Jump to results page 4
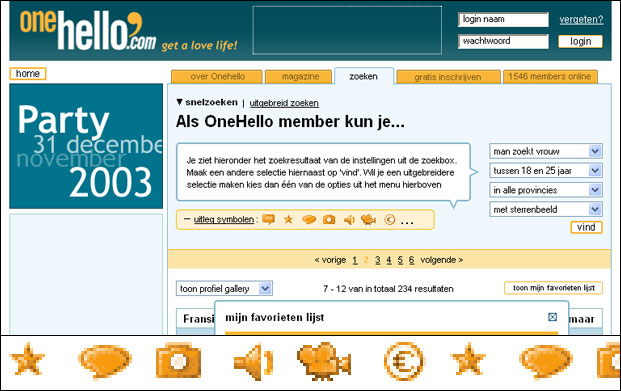This screenshot has height=391, width=621. click(x=389, y=260)
